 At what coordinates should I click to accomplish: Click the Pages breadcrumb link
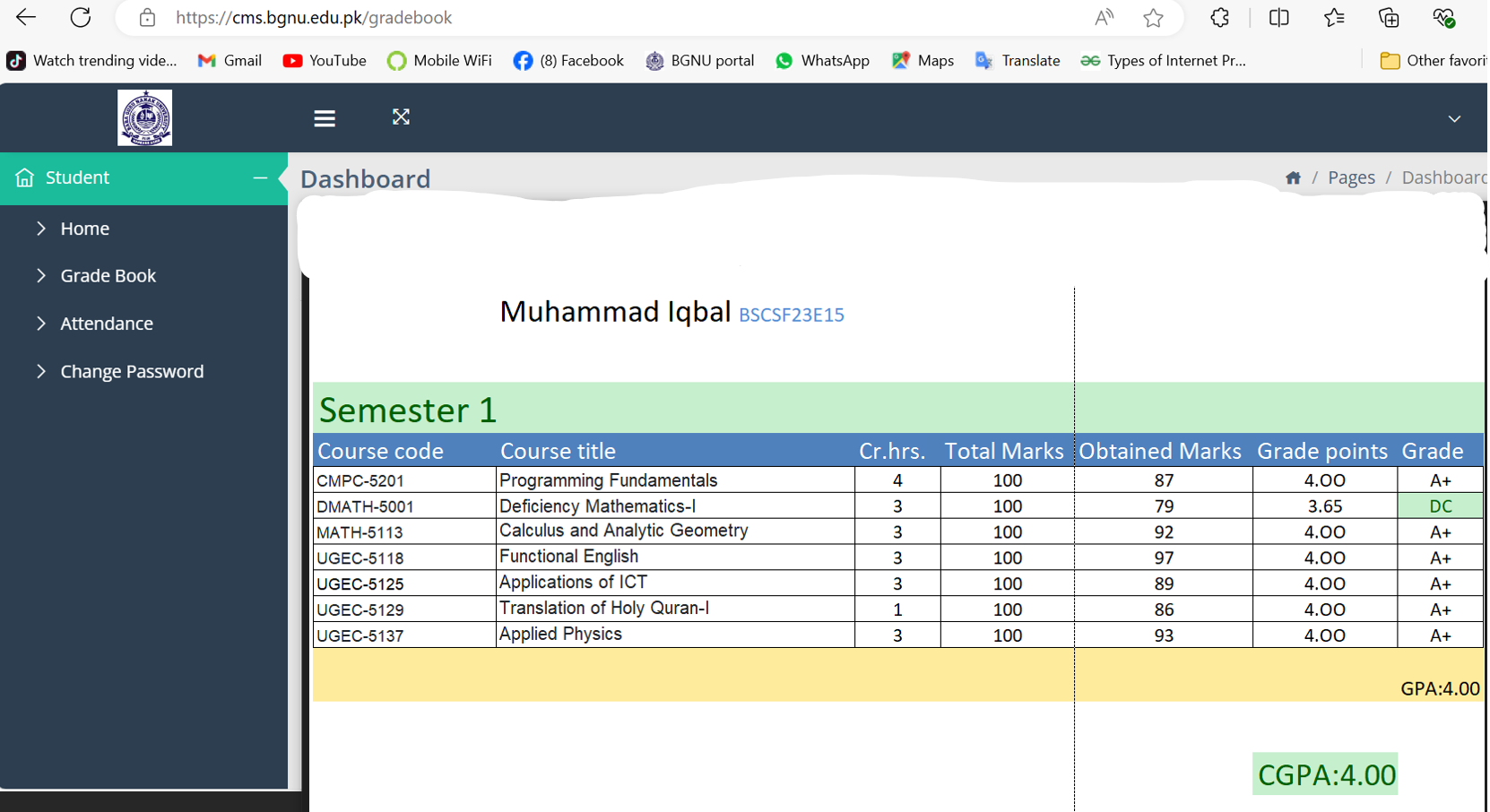click(1351, 177)
